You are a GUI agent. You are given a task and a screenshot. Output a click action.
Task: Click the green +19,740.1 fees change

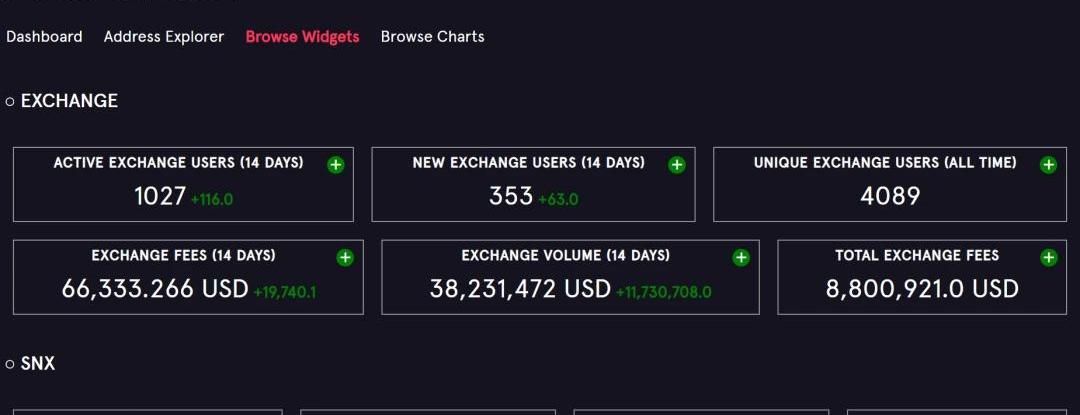click(285, 292)
